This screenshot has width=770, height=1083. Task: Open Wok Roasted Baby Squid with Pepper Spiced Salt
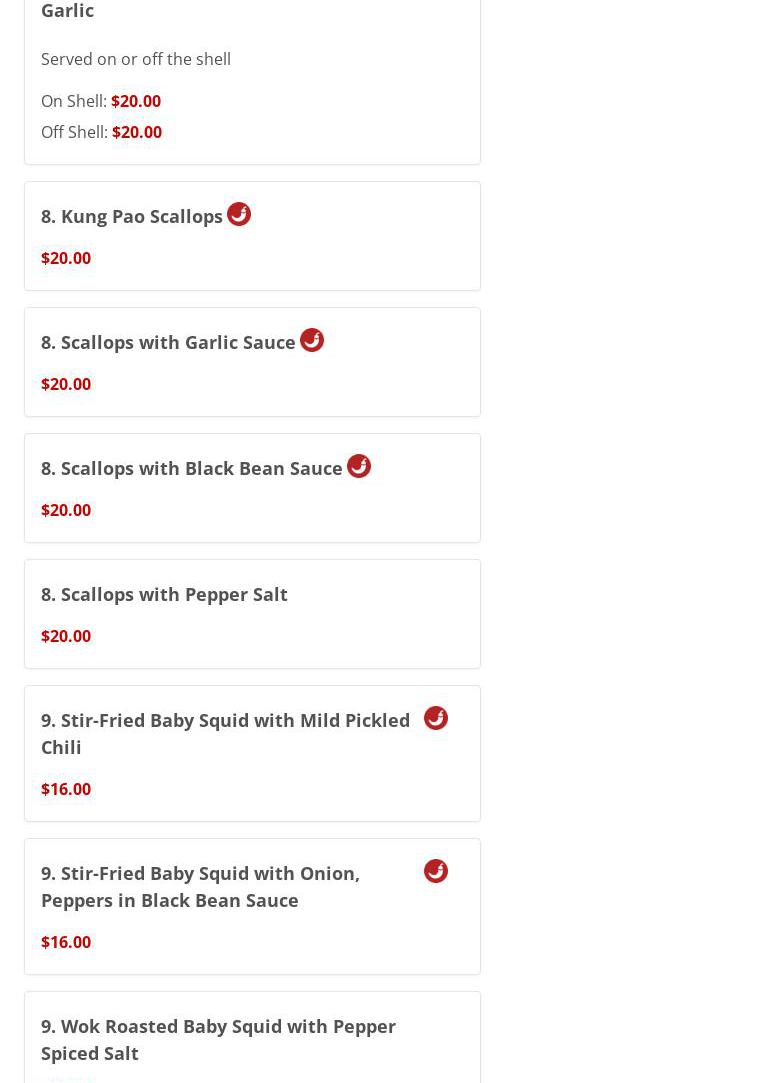pyautogui.click(x=218, y=1039)
